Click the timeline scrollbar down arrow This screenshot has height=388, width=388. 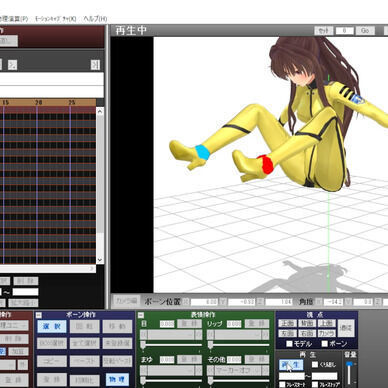click(100, 260)
